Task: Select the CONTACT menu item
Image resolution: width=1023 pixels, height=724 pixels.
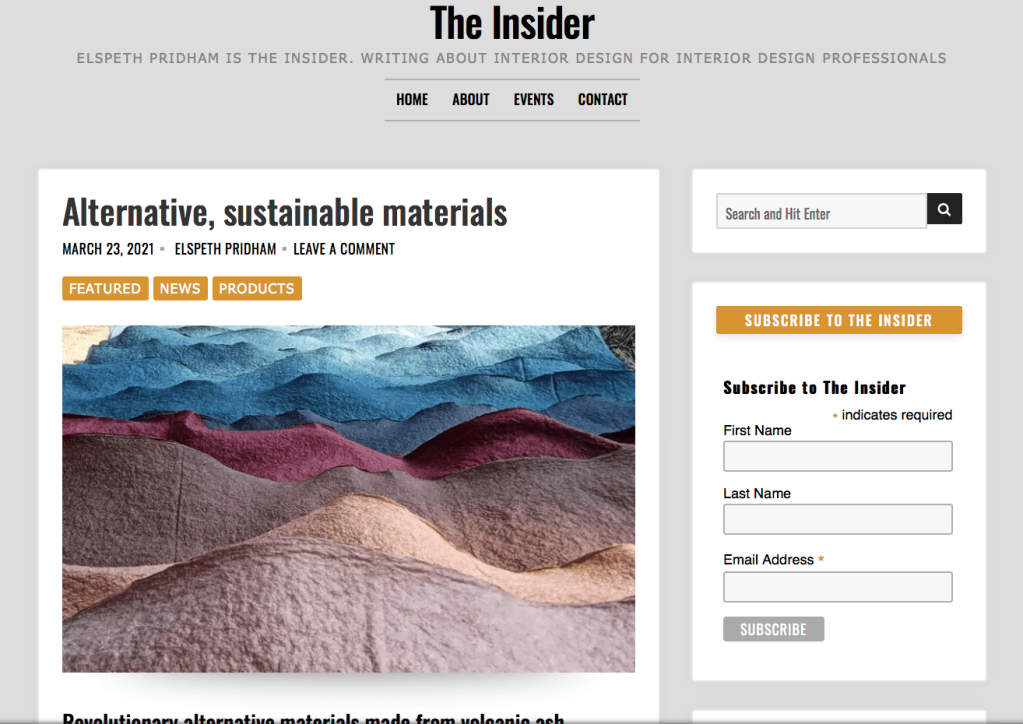Action: (x=602, y=100)
